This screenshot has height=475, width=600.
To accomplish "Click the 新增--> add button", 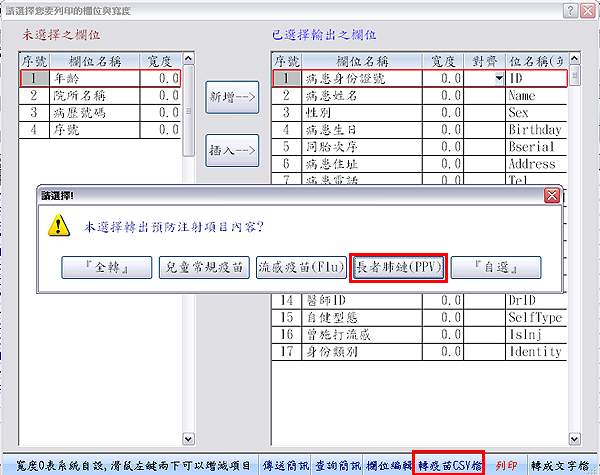I will pyautogui.click(x=233, y=97).
